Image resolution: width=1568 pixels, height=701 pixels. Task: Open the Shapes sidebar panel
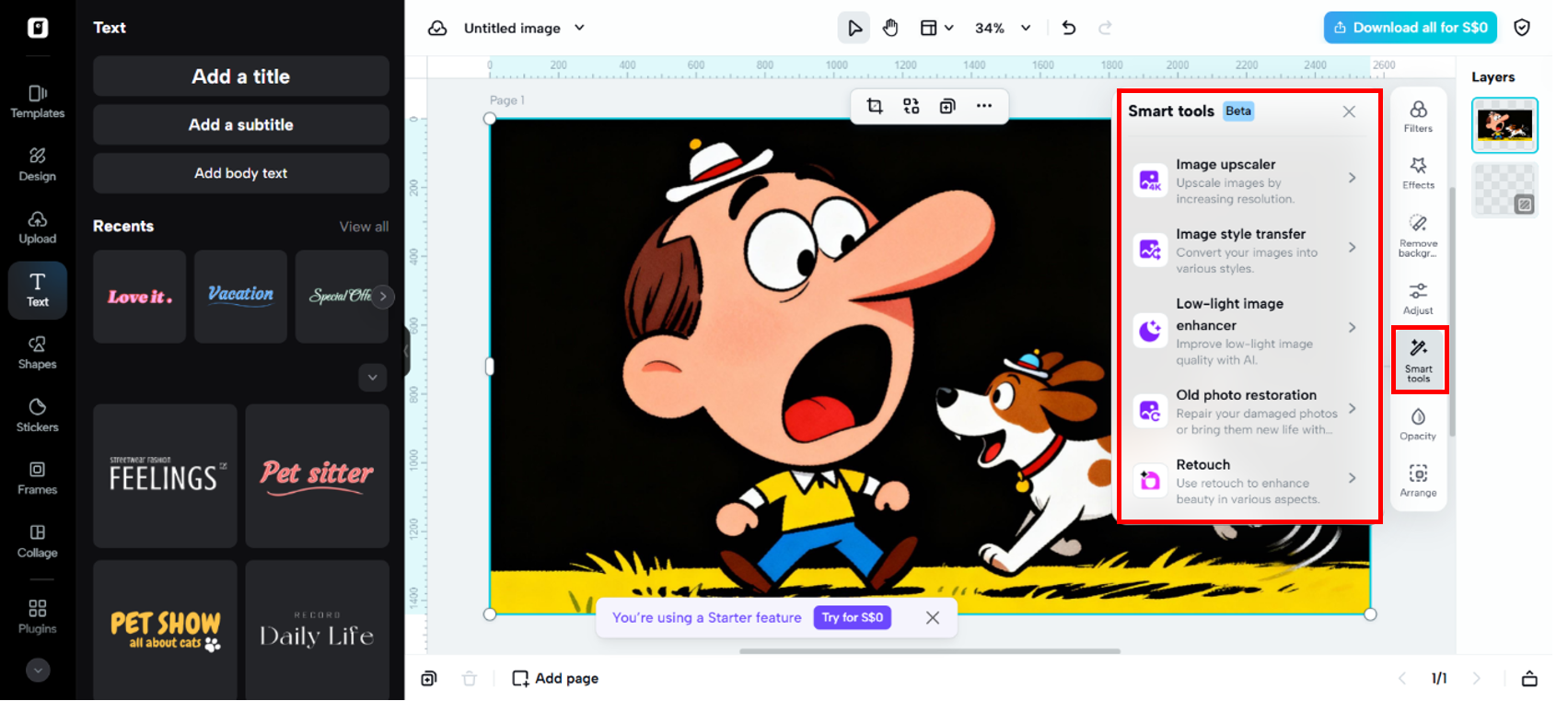click(x=38, y=353)
